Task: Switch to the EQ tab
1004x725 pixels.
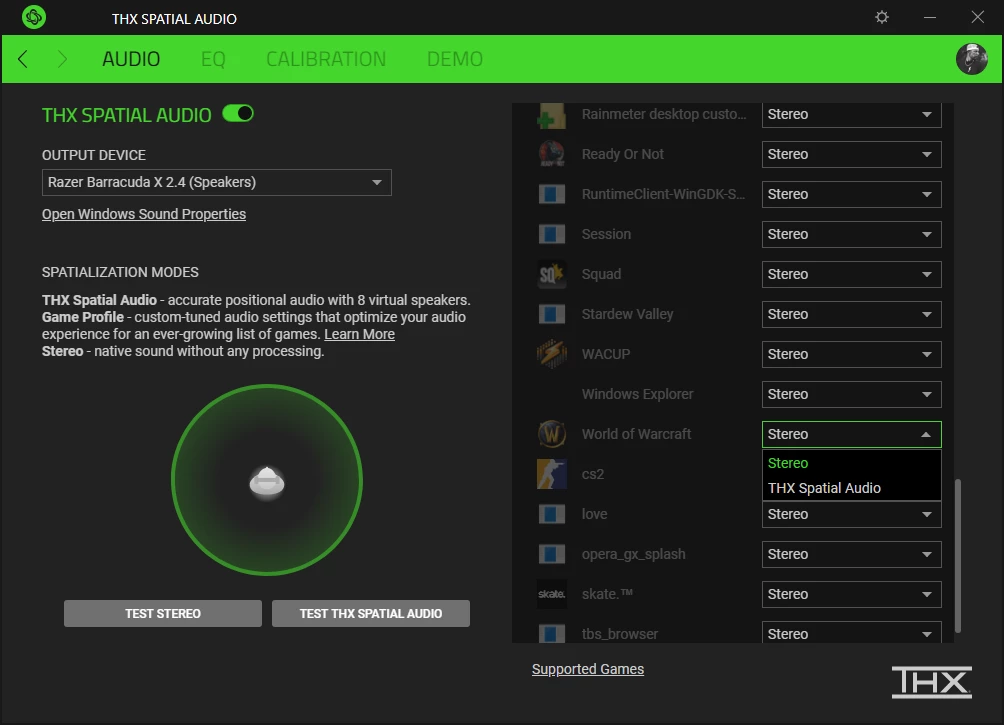Action: click(x=213, y=59)
